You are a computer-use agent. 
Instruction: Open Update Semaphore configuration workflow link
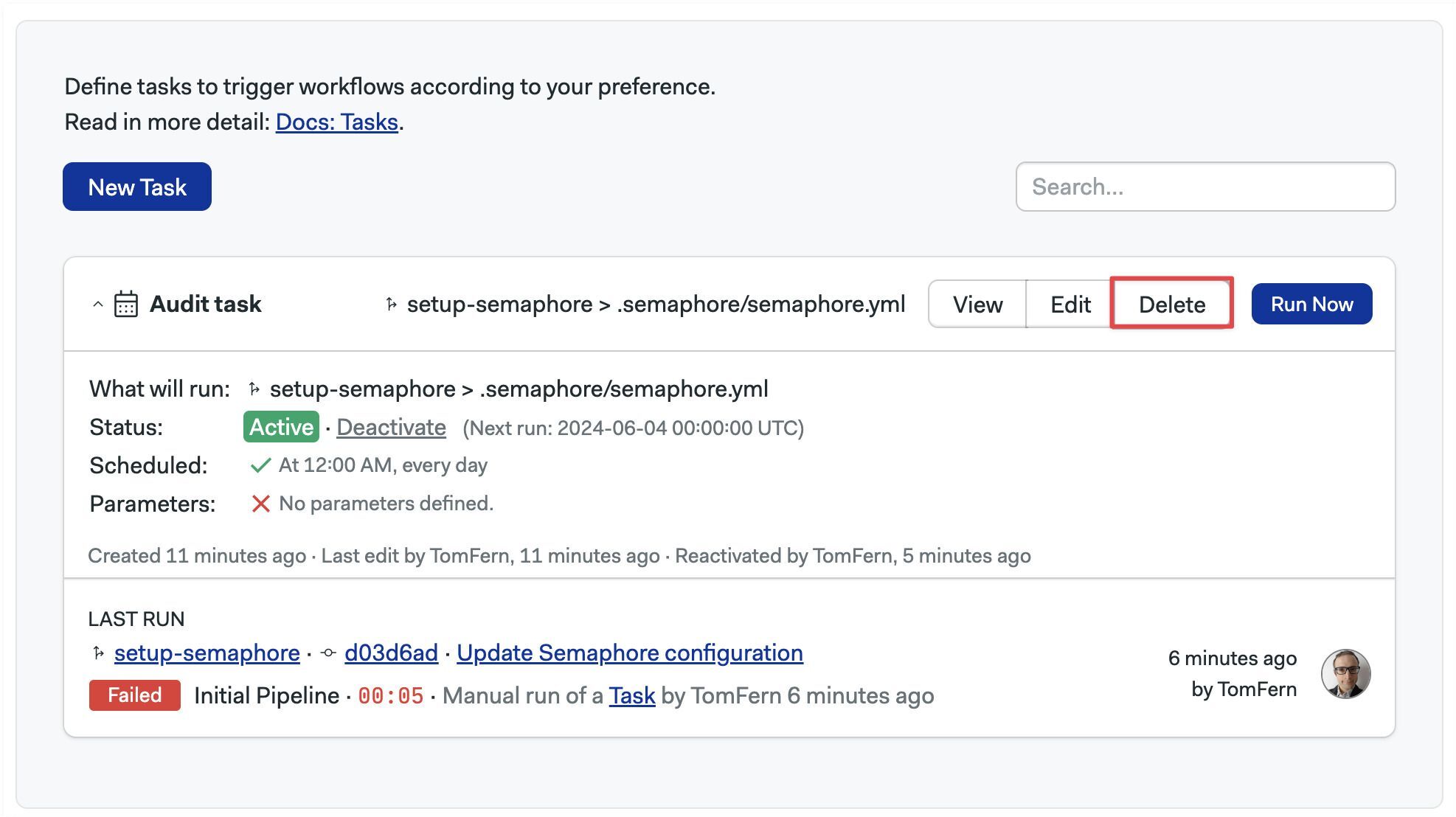click(630, 653)
